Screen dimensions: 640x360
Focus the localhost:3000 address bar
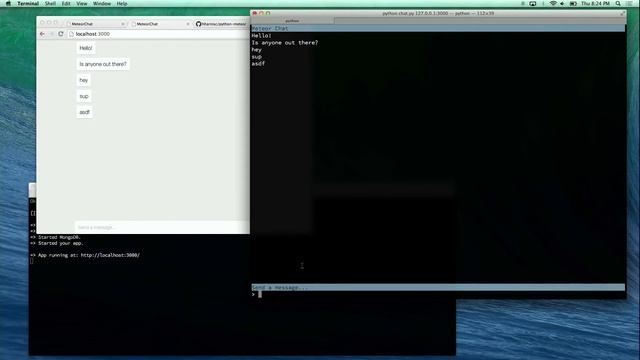click(157, 34)
